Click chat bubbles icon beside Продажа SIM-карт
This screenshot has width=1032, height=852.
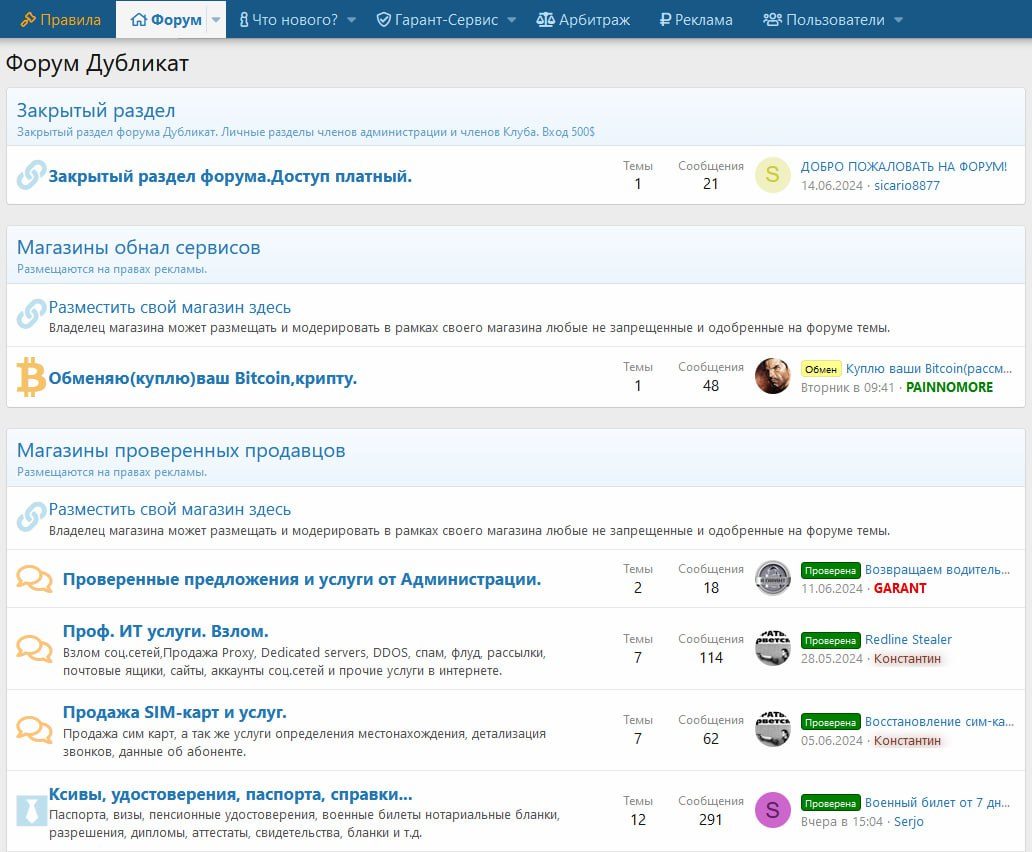(34, 729)
